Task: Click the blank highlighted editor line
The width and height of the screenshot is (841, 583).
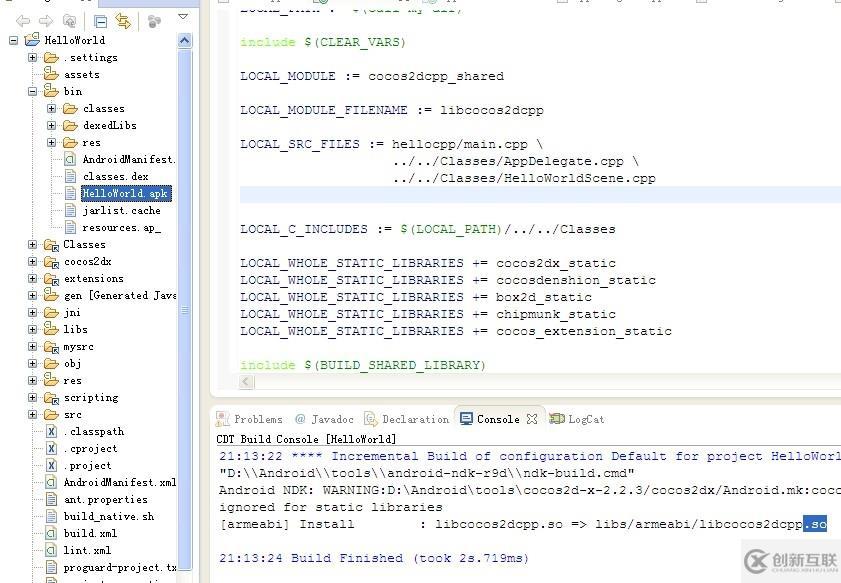Action: [x=540, y=195]
